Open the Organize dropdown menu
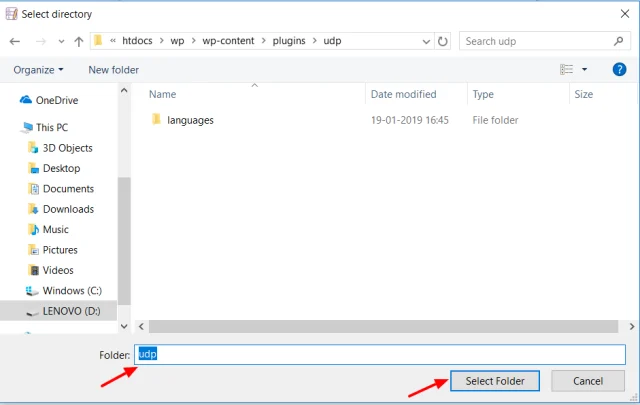The width and height of the screenshot is (640, 405). (39, 70)
